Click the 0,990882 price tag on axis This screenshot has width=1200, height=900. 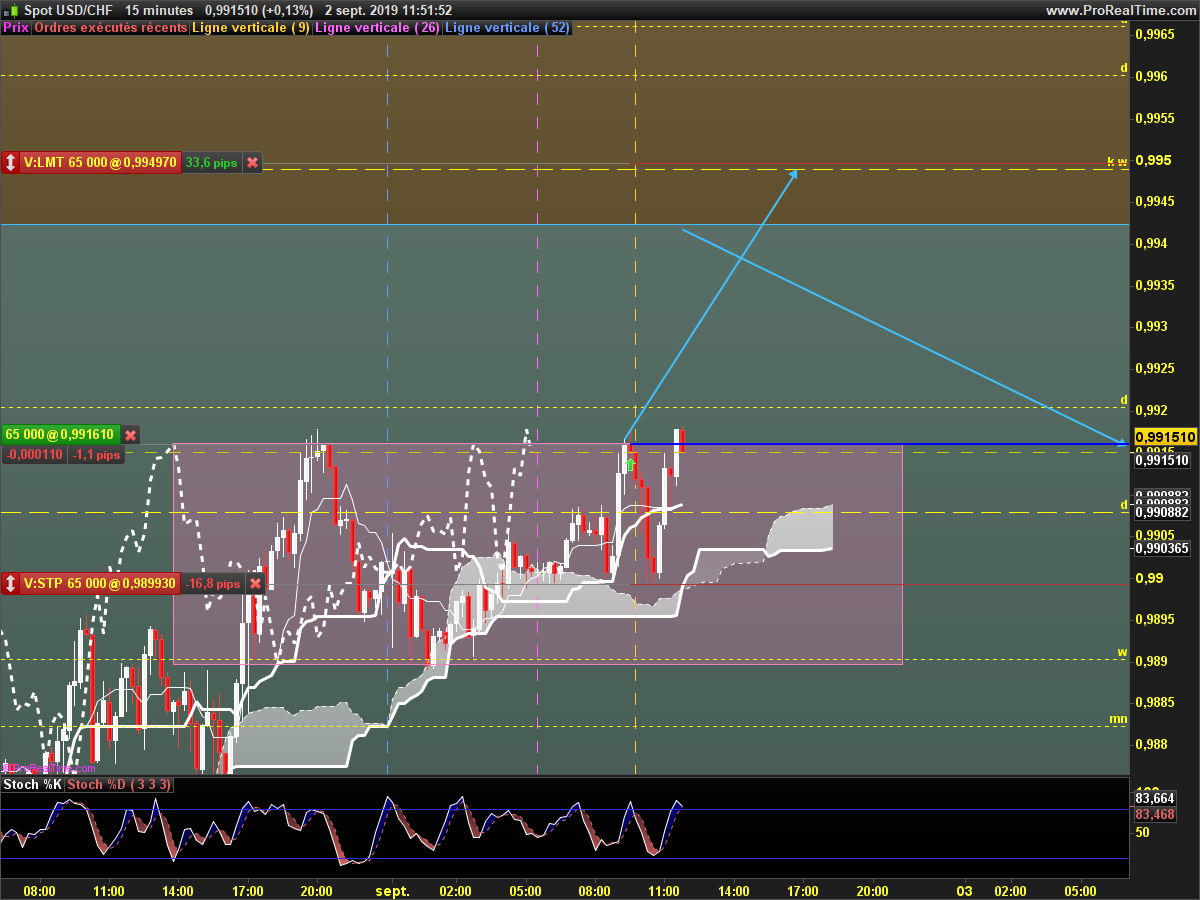tap(1162, 512)
